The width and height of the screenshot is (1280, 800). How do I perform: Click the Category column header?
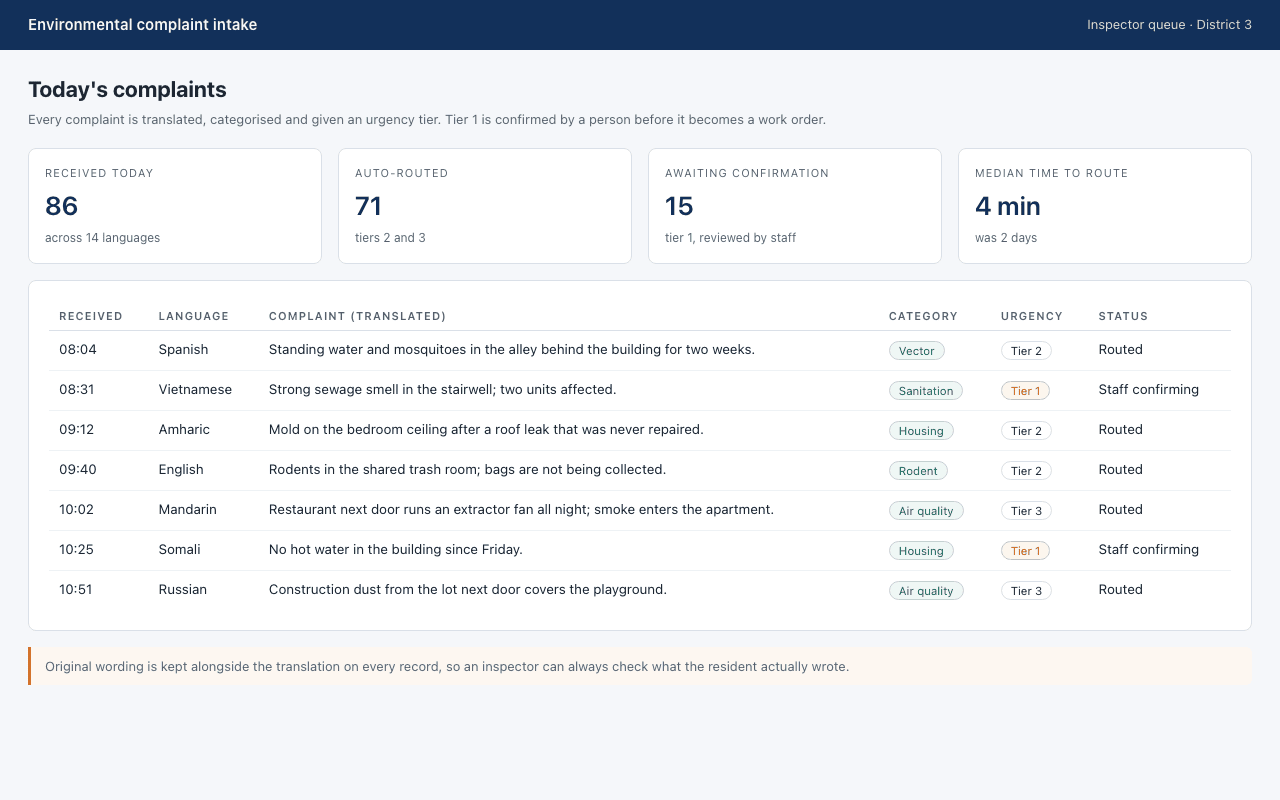coord(923,316)
